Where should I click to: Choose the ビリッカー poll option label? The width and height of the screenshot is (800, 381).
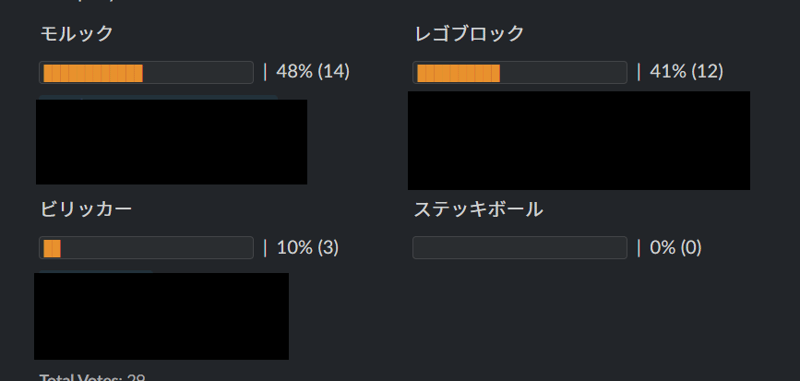pyautogui.click(x=86, y=209)
